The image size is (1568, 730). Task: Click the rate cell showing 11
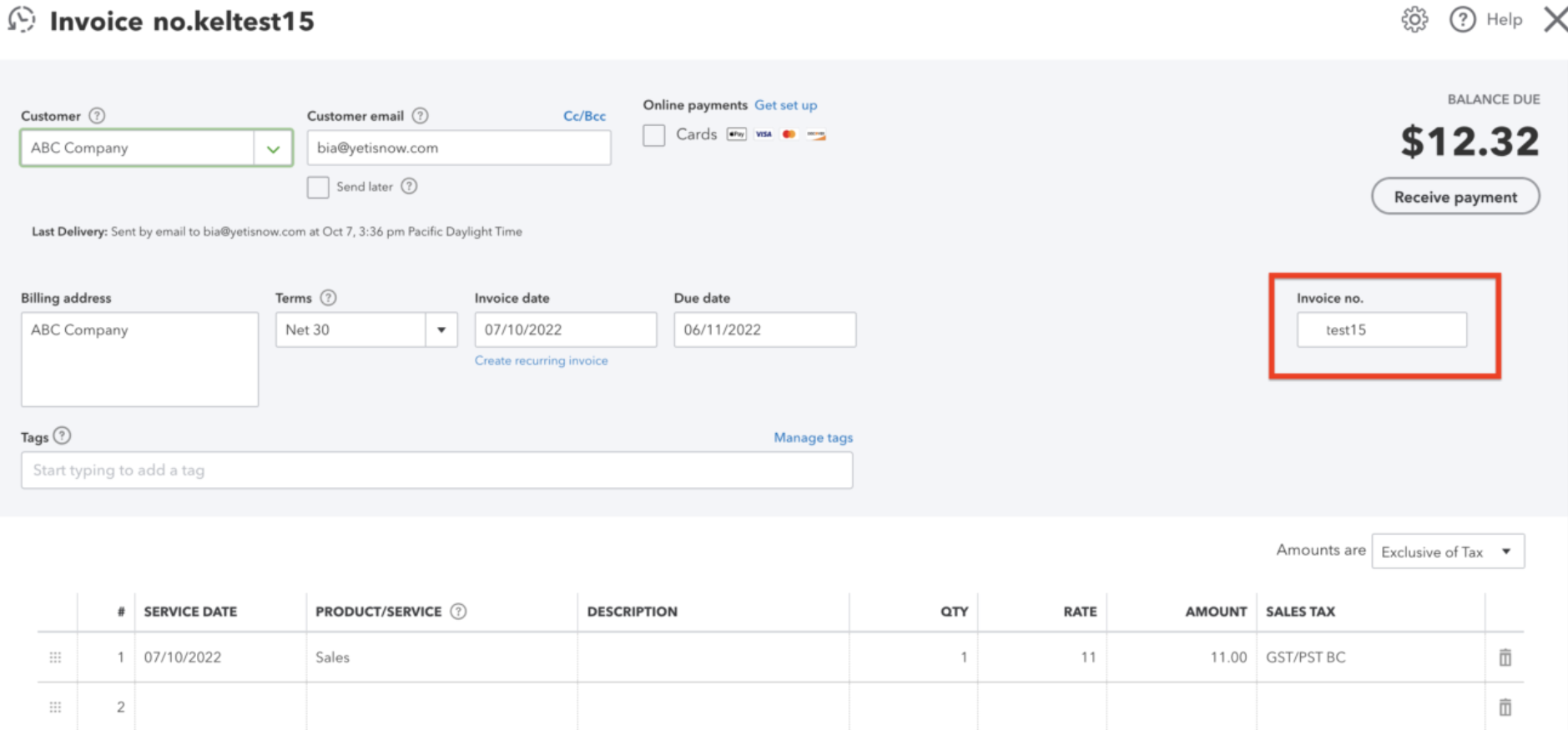[1042, 657]
